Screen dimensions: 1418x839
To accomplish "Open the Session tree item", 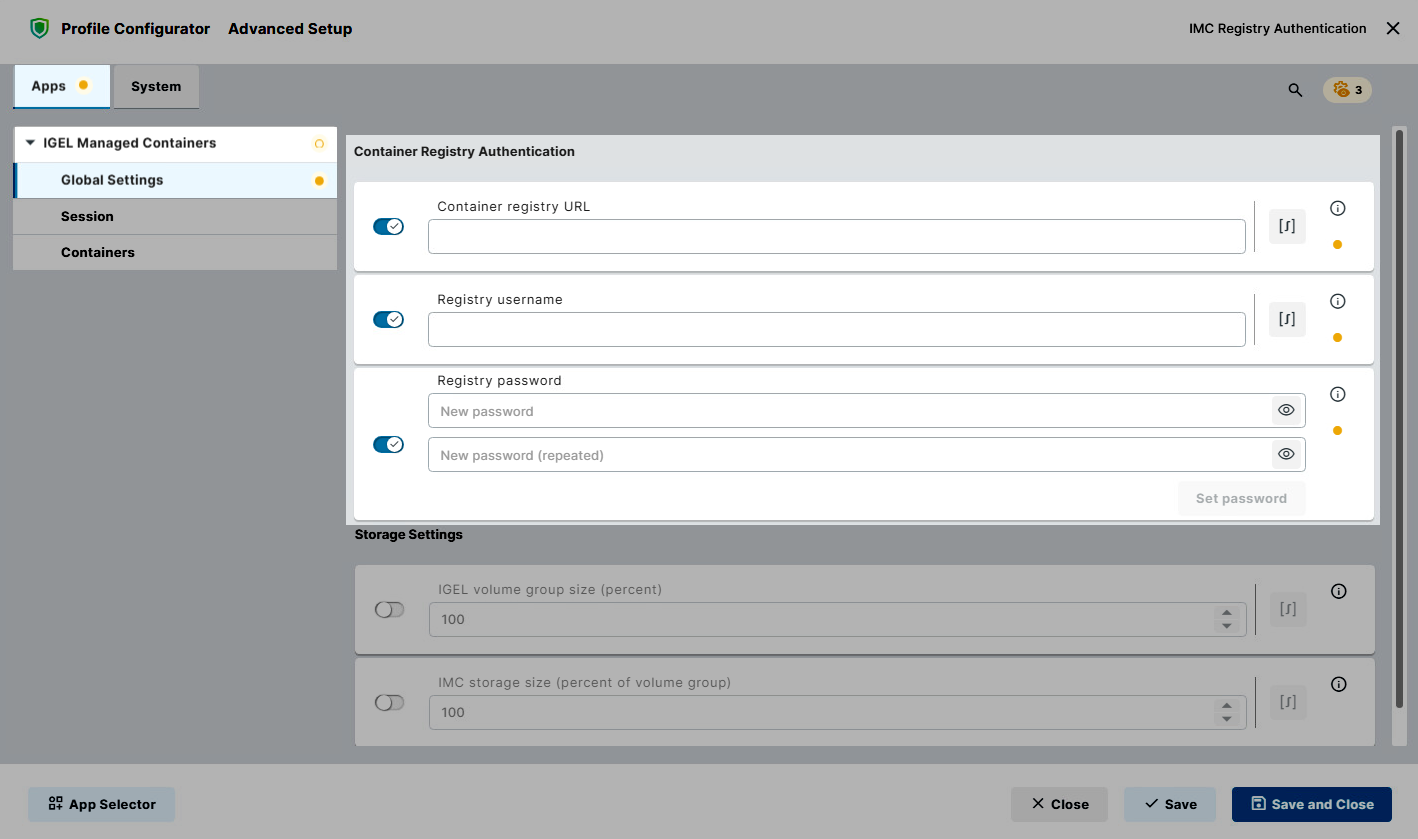I will (175, 216).
